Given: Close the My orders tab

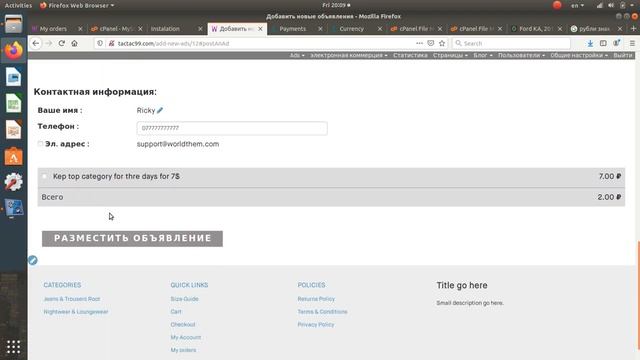Looking at the screenshot, I should [x=80, y=29].
